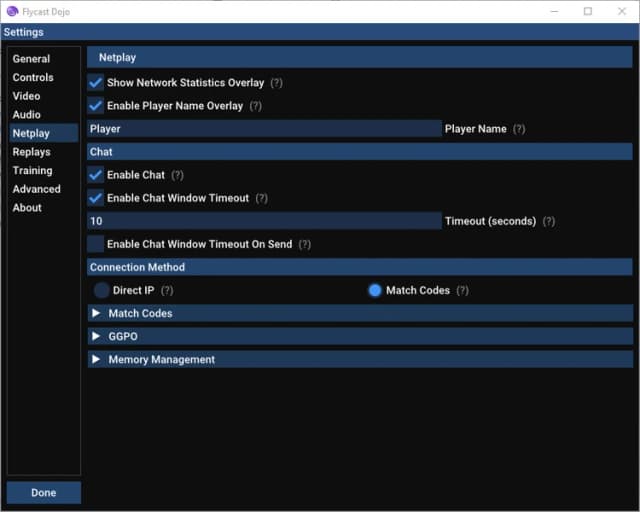The height and width of the screenshot is (512, 640).
Task: Enable Chat Window Timeout On Send
Action: coord(96,245)
